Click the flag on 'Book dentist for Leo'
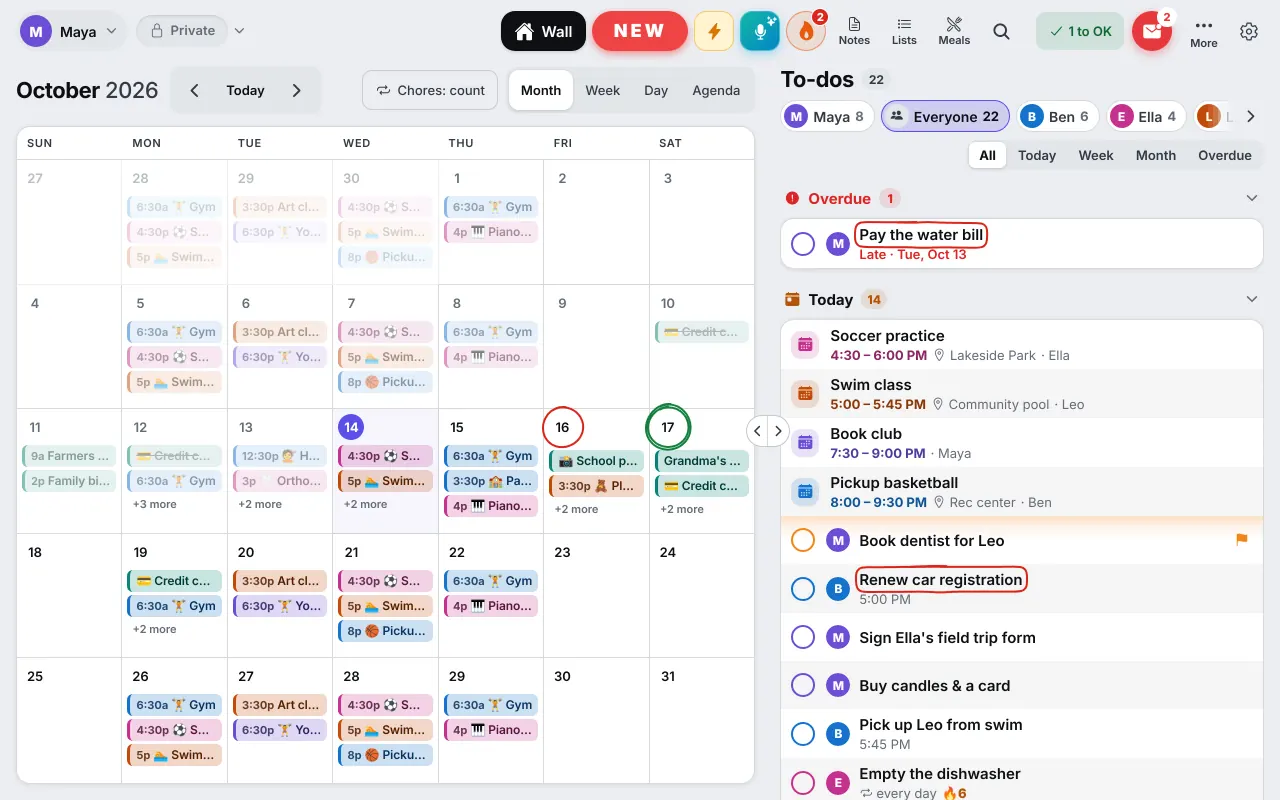Screen dimensions: 1280x800 [1242, 540]
